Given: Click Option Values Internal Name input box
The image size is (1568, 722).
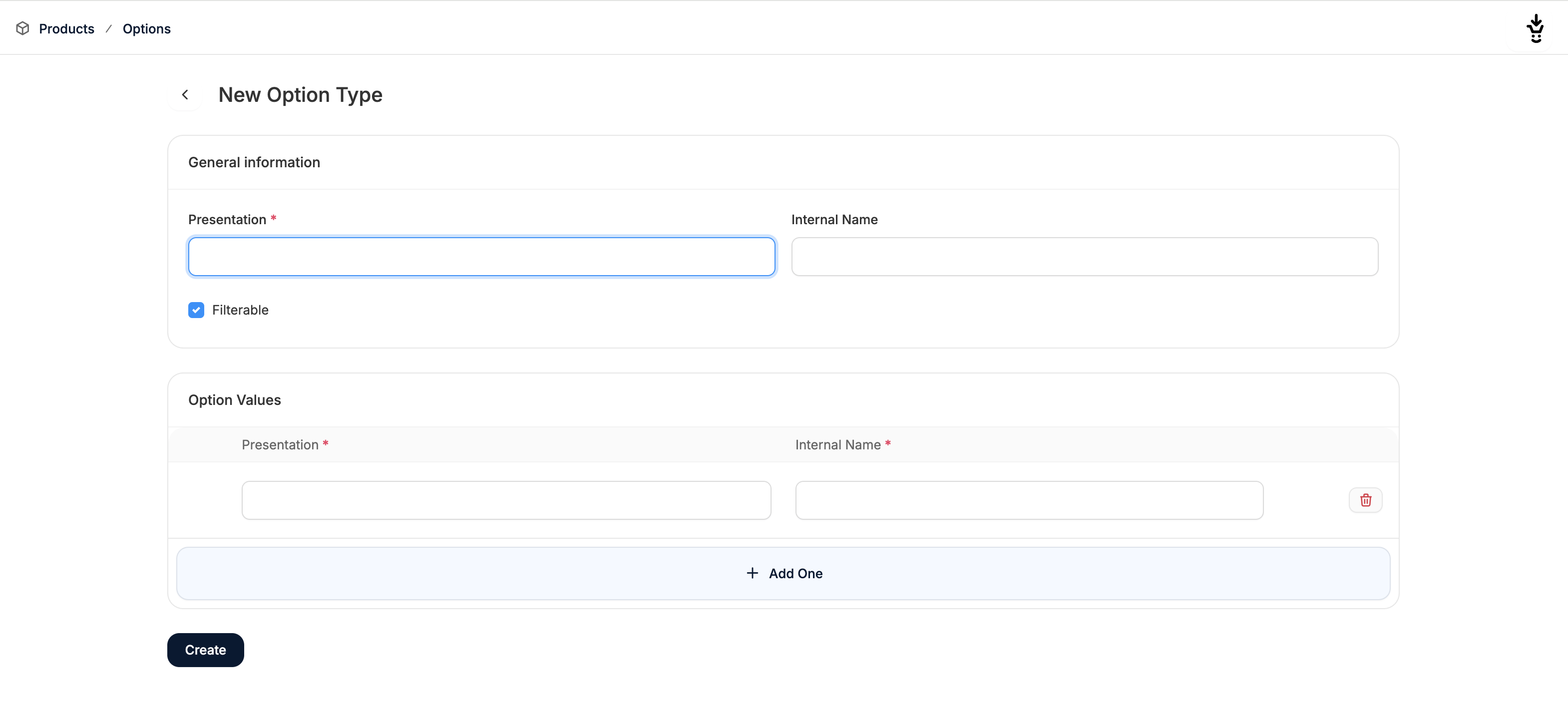Looking at the screenshot, I should [x=1029, y=500].
